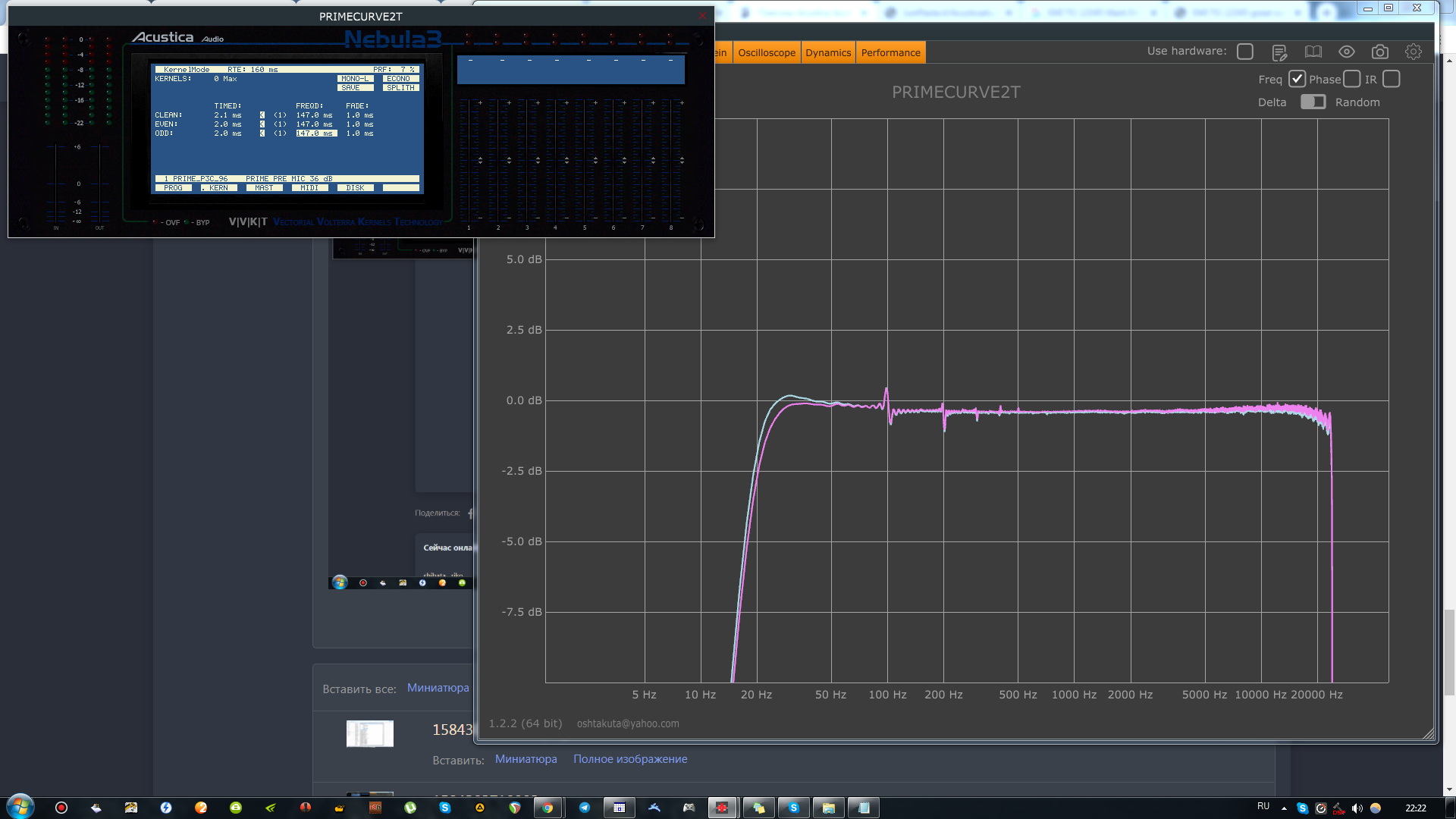The height and width of the screenshot is (819, 1456).
Task: Open the manual book icon in the analyzer toolbar
Action: click(1313, 52)
